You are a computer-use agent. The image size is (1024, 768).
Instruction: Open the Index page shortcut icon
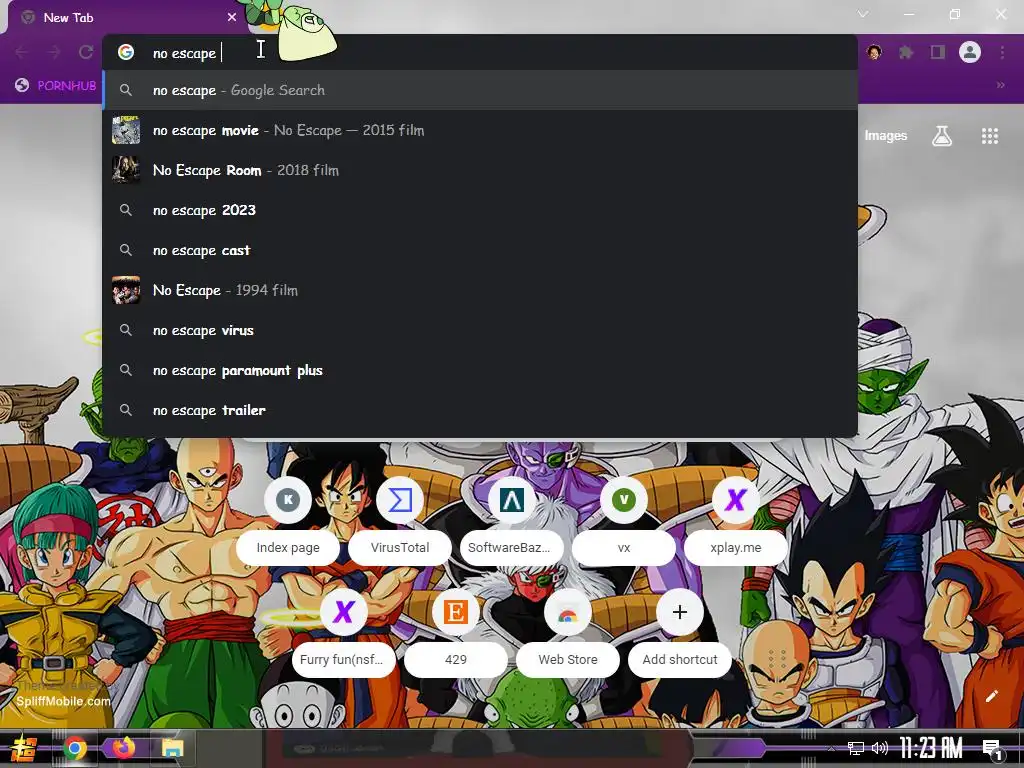pyautogui.click(x=288, y=500)
